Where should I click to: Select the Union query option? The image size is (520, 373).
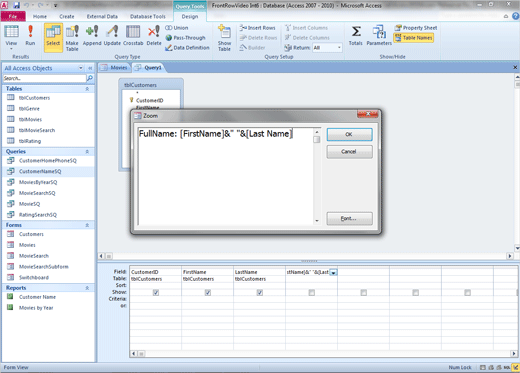pyautogui.click(x=177, y=28)
